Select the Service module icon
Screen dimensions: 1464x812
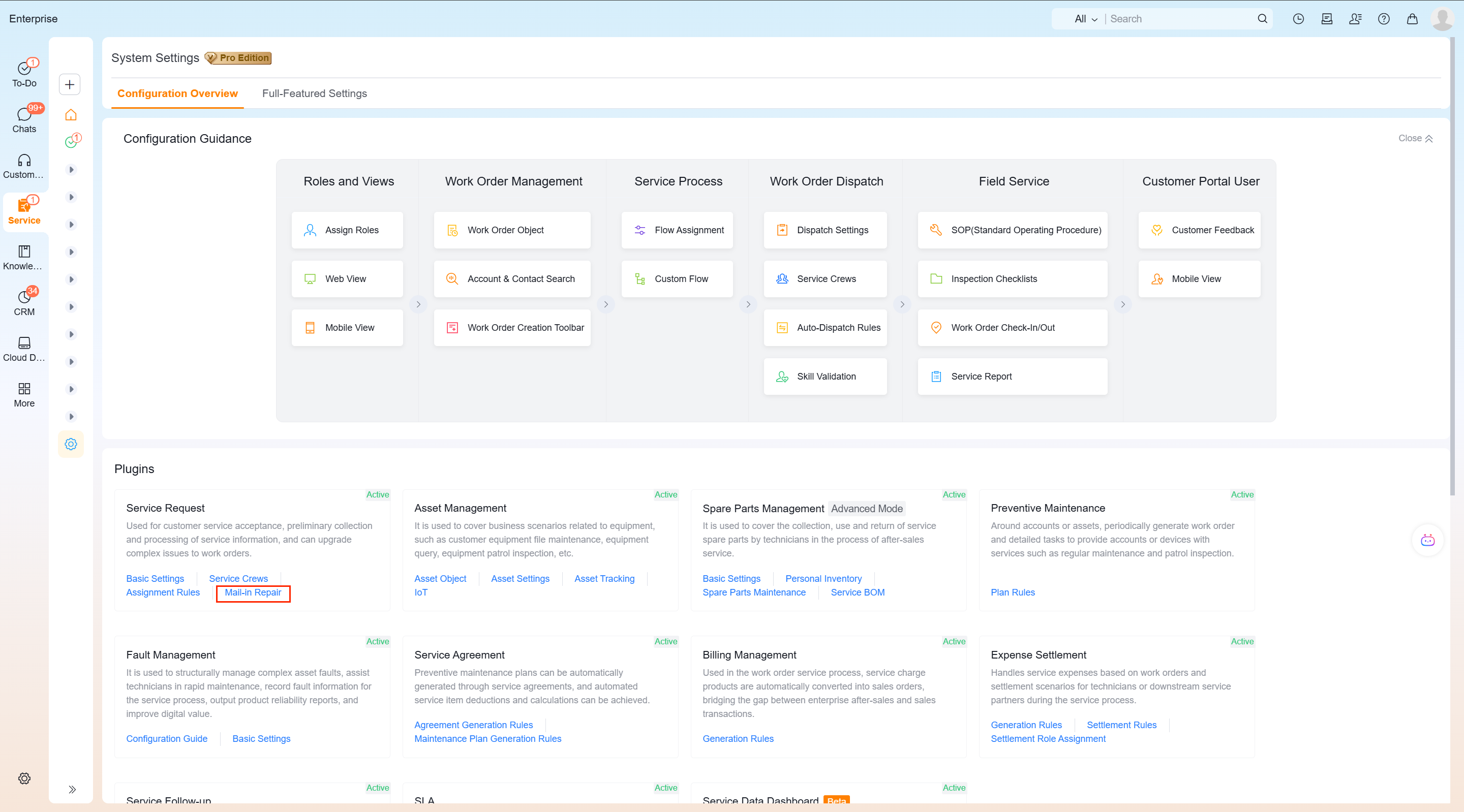tap(24, 211)
